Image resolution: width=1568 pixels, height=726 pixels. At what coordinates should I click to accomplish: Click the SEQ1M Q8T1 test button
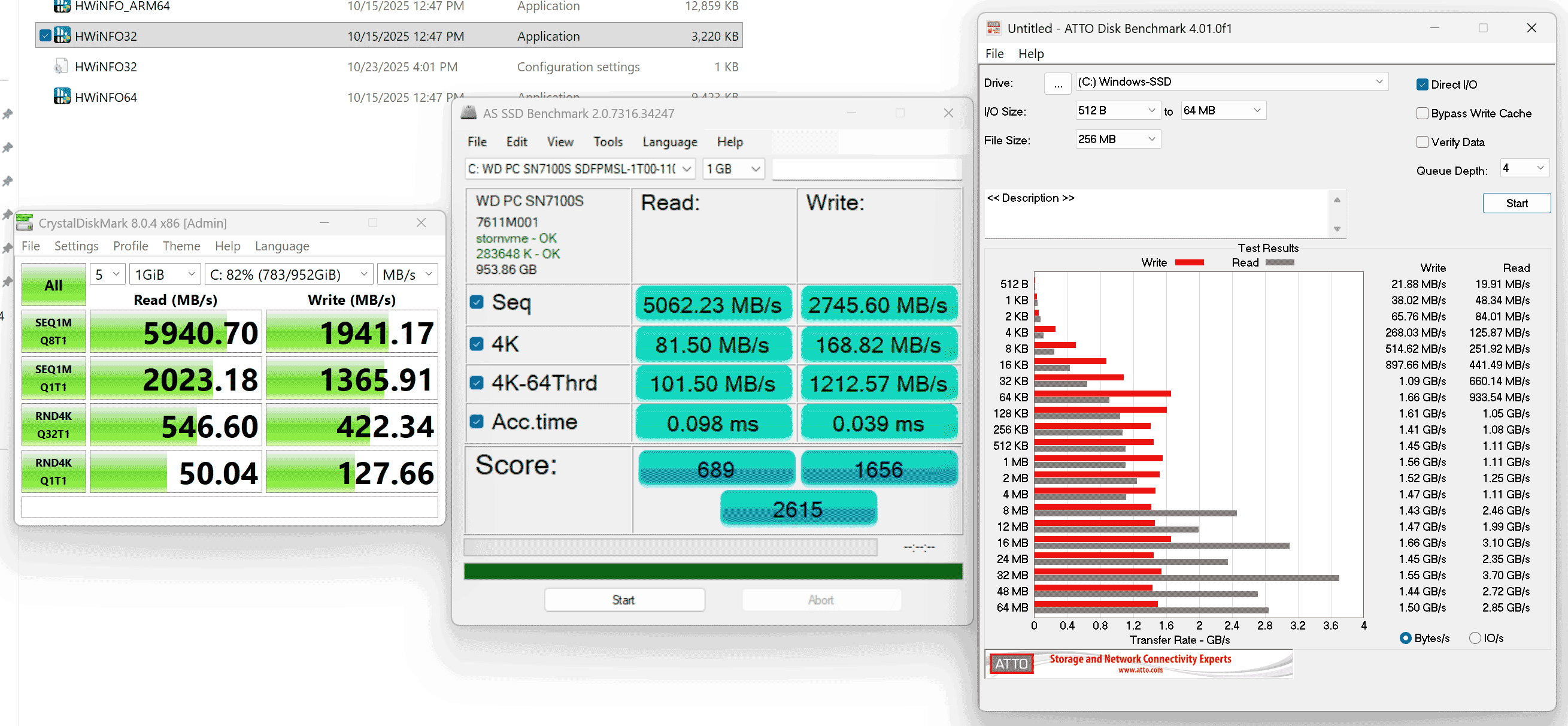tap(53, 331)
